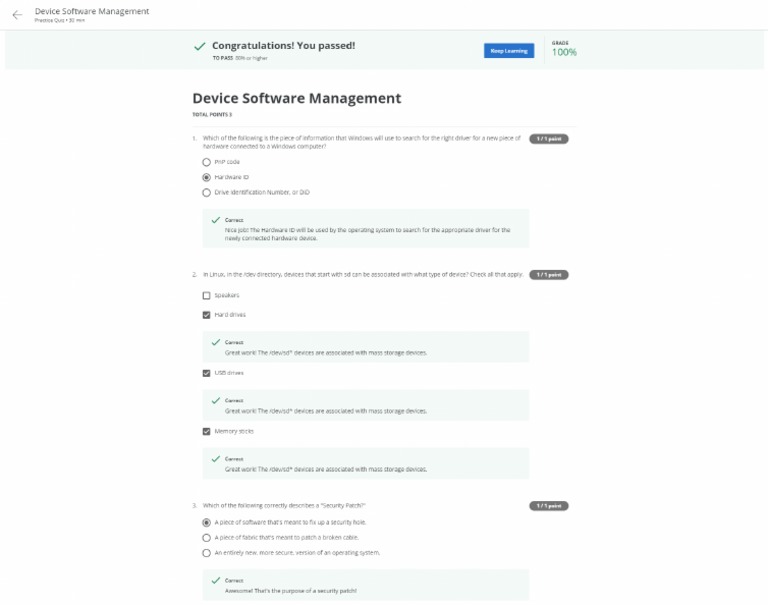The image size is (768, 605).
Task: Toggle the Memory sticks checkbox
Action: 207,431
